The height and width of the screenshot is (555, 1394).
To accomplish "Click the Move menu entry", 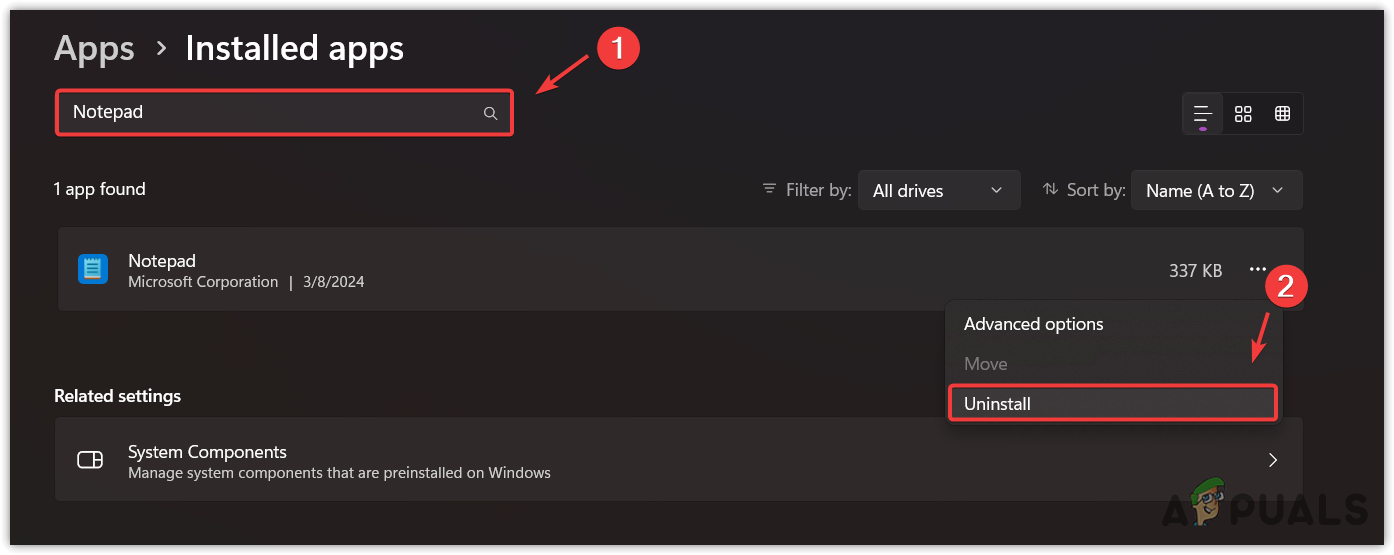I will pos(986,364).
